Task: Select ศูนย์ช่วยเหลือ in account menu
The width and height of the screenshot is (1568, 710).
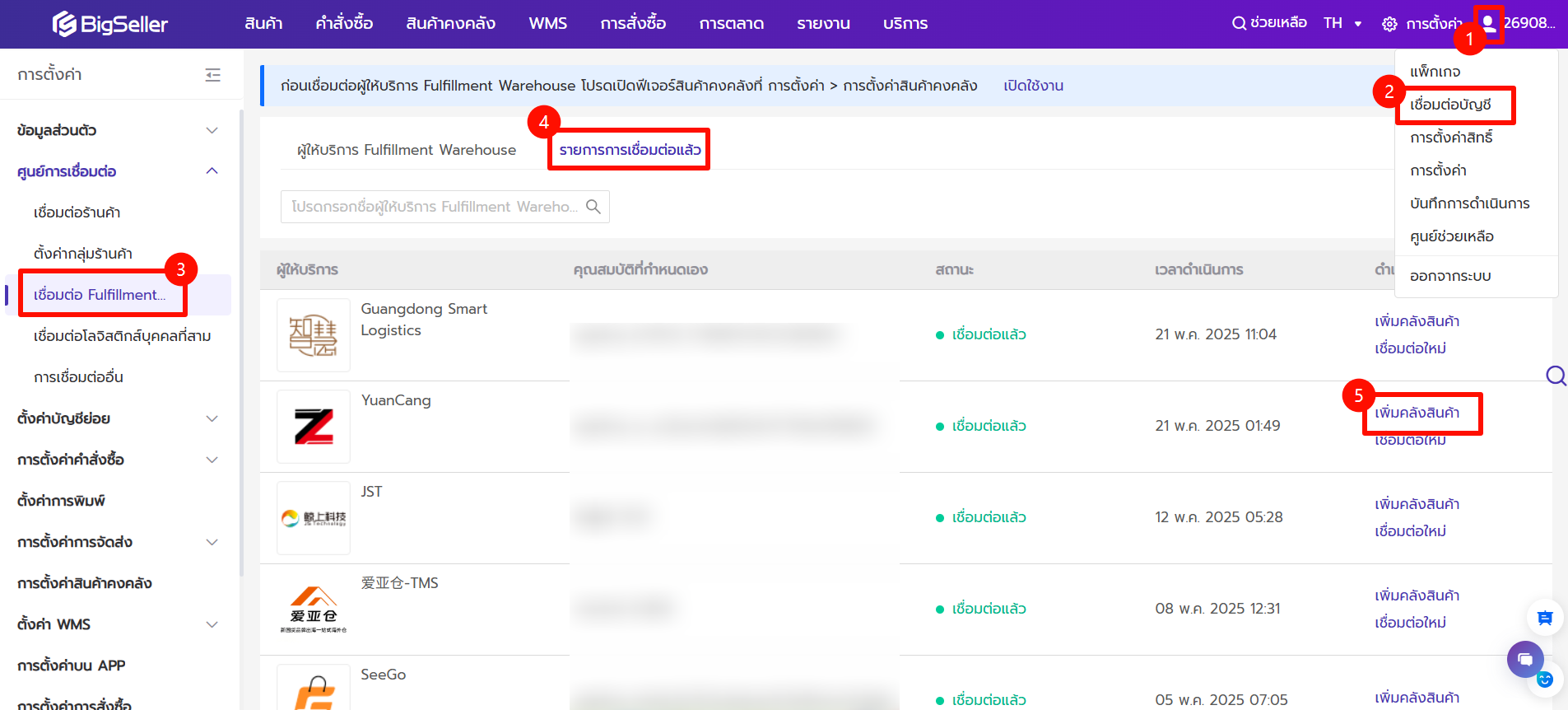Action: click(1451, 236)
